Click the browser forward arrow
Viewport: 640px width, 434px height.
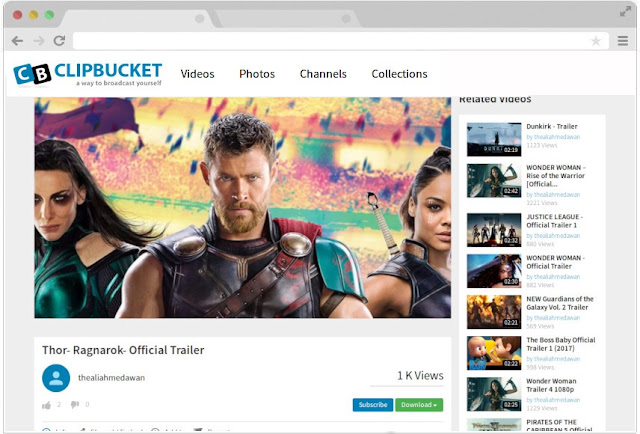tap(39, 41)
